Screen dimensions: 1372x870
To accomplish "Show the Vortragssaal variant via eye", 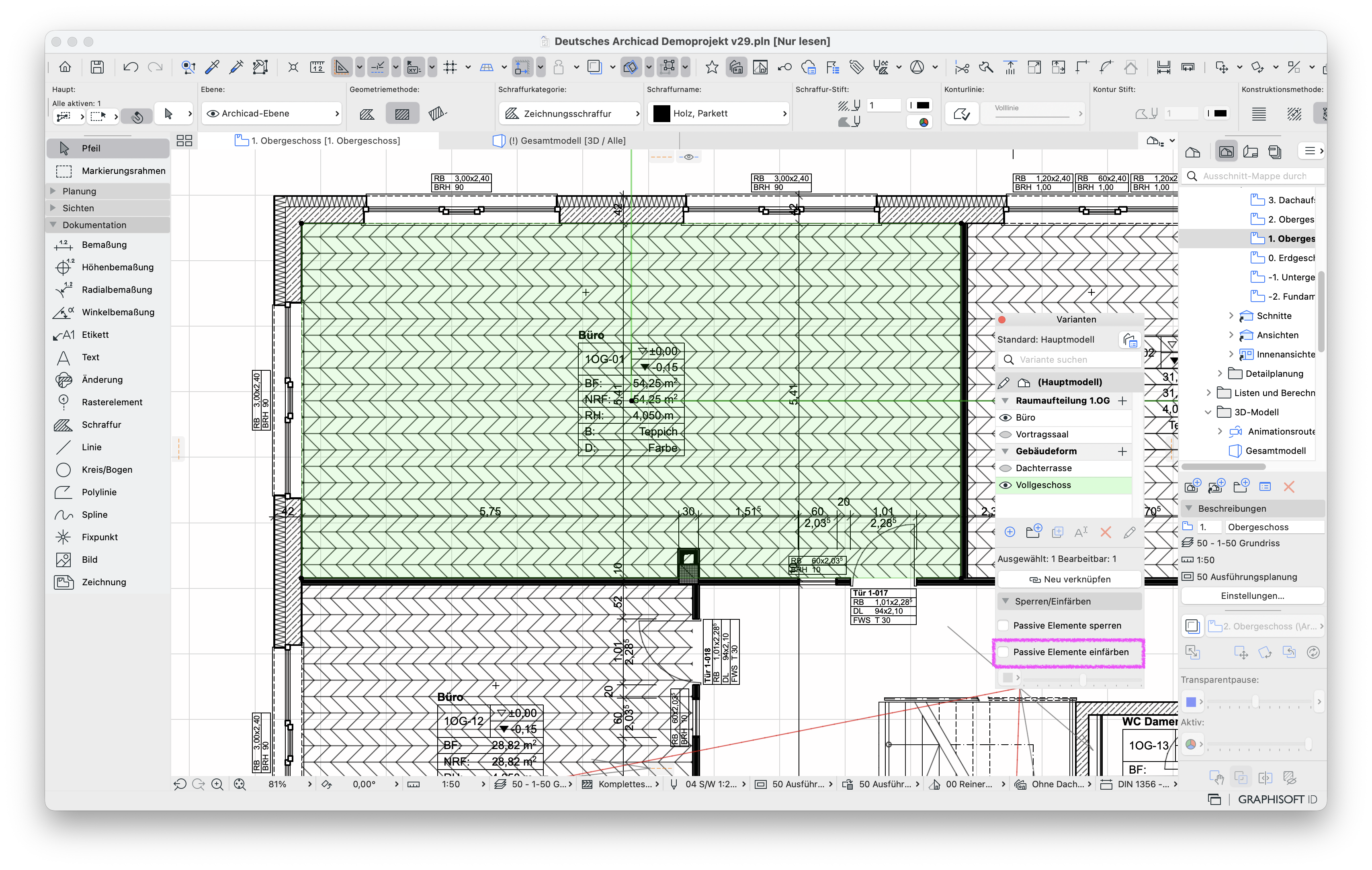I will [1005, 435].
